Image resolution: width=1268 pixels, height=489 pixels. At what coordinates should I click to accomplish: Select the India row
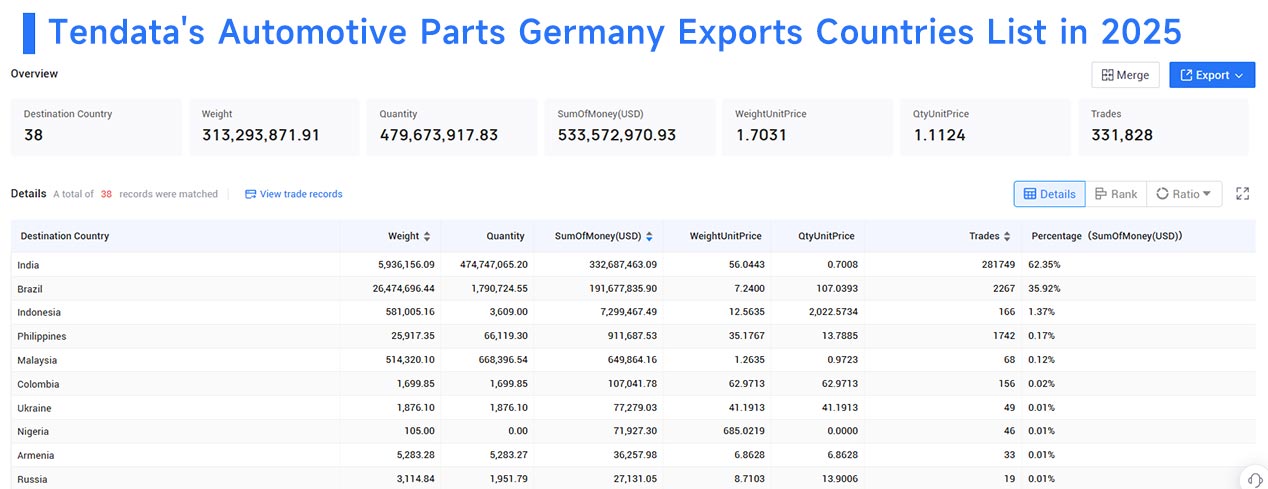click(x=633, y=265)
